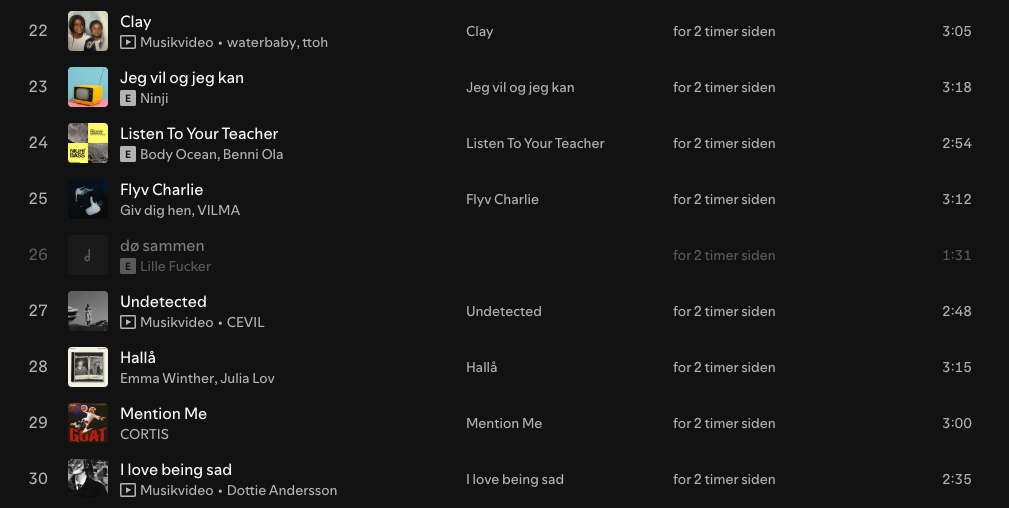
Task: Open the Undetected album link
Action: (503, 311)
